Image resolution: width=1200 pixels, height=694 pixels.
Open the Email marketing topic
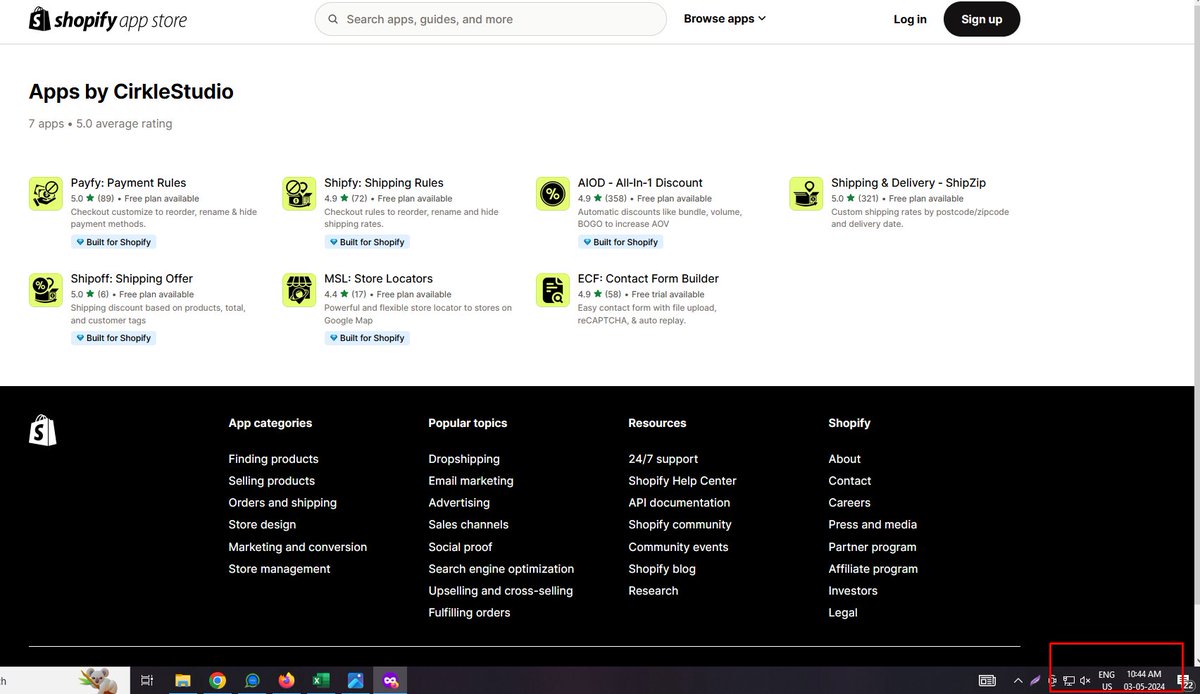(x=471, y=481)
